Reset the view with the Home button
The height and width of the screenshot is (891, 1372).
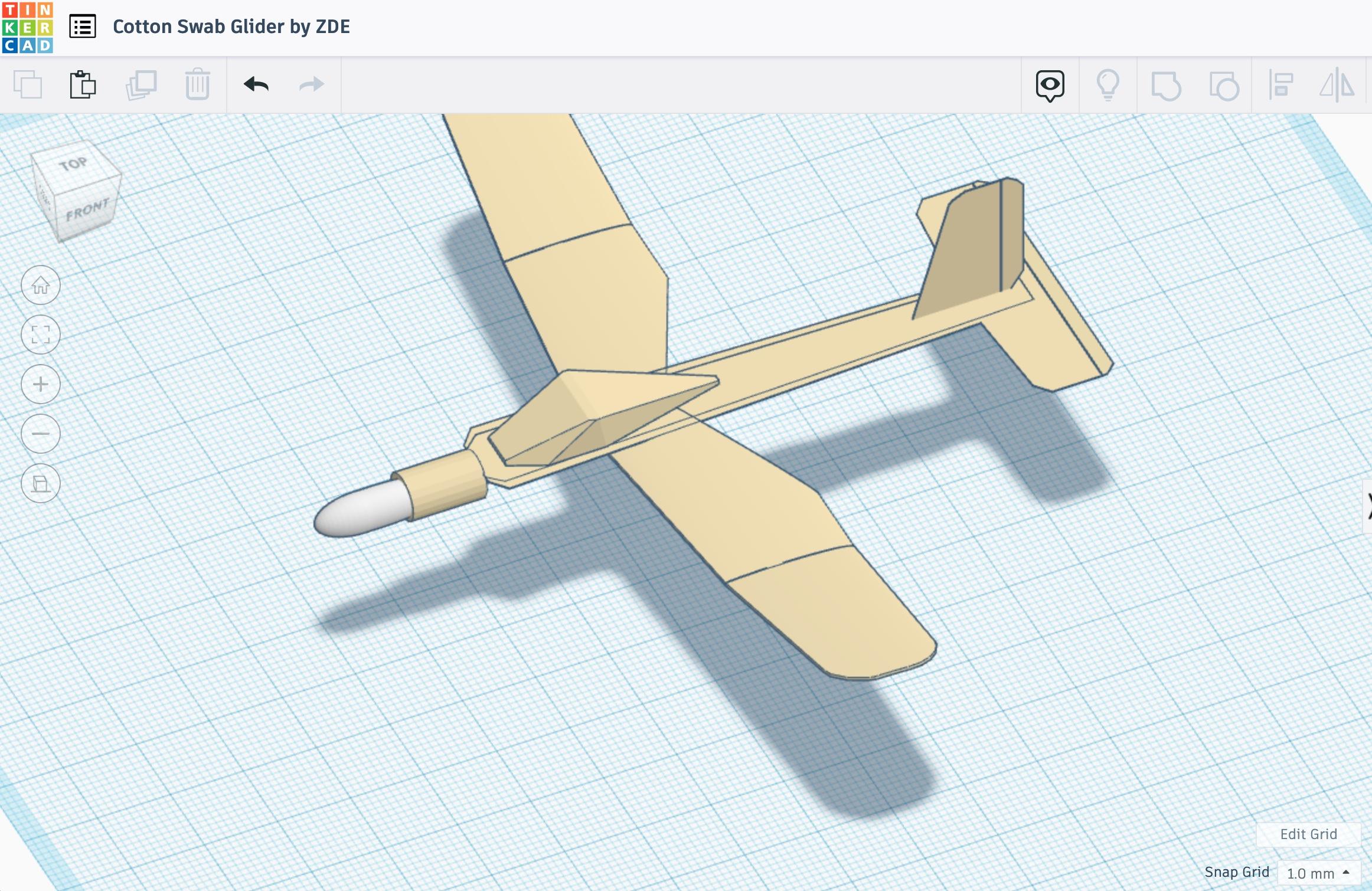pyautogui.click(x=40, y=285)
